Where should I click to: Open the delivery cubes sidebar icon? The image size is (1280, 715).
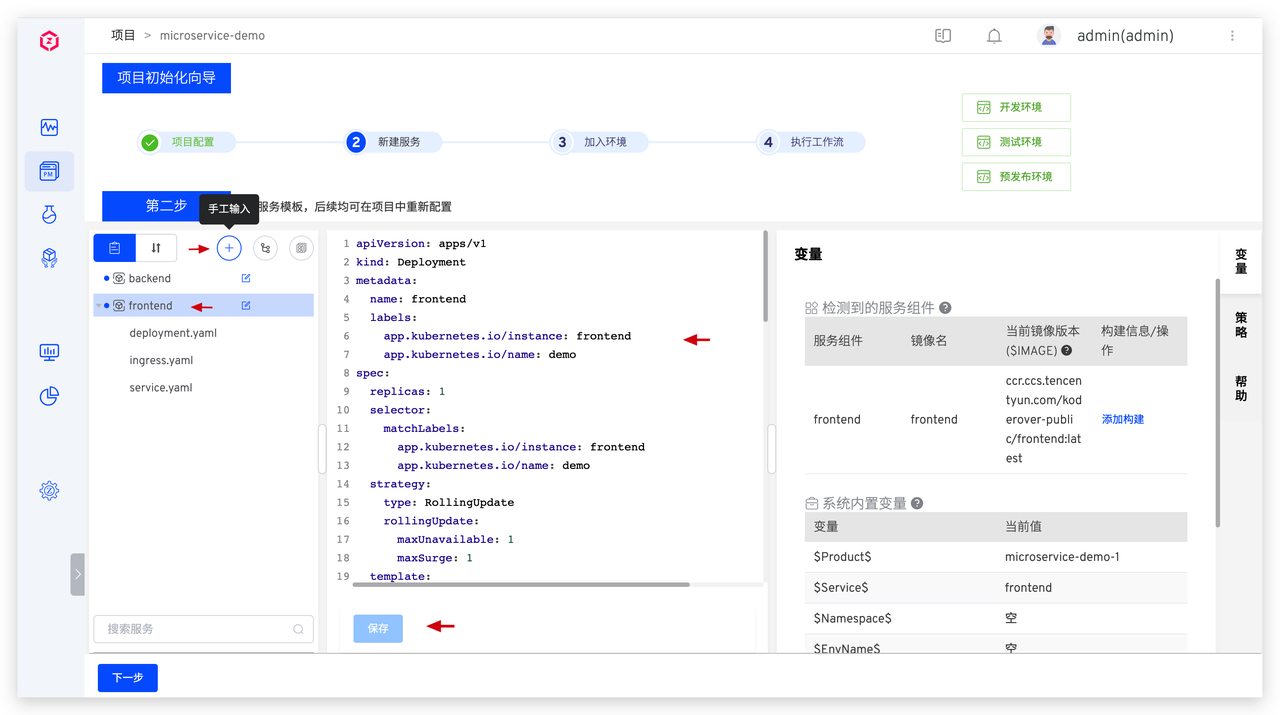tap(49, 258)
